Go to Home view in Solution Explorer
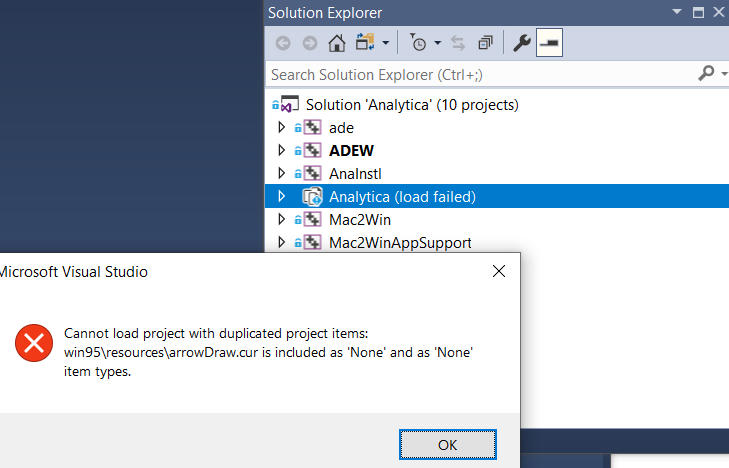This screenshot has height=468, width=729. coord(337,43)
